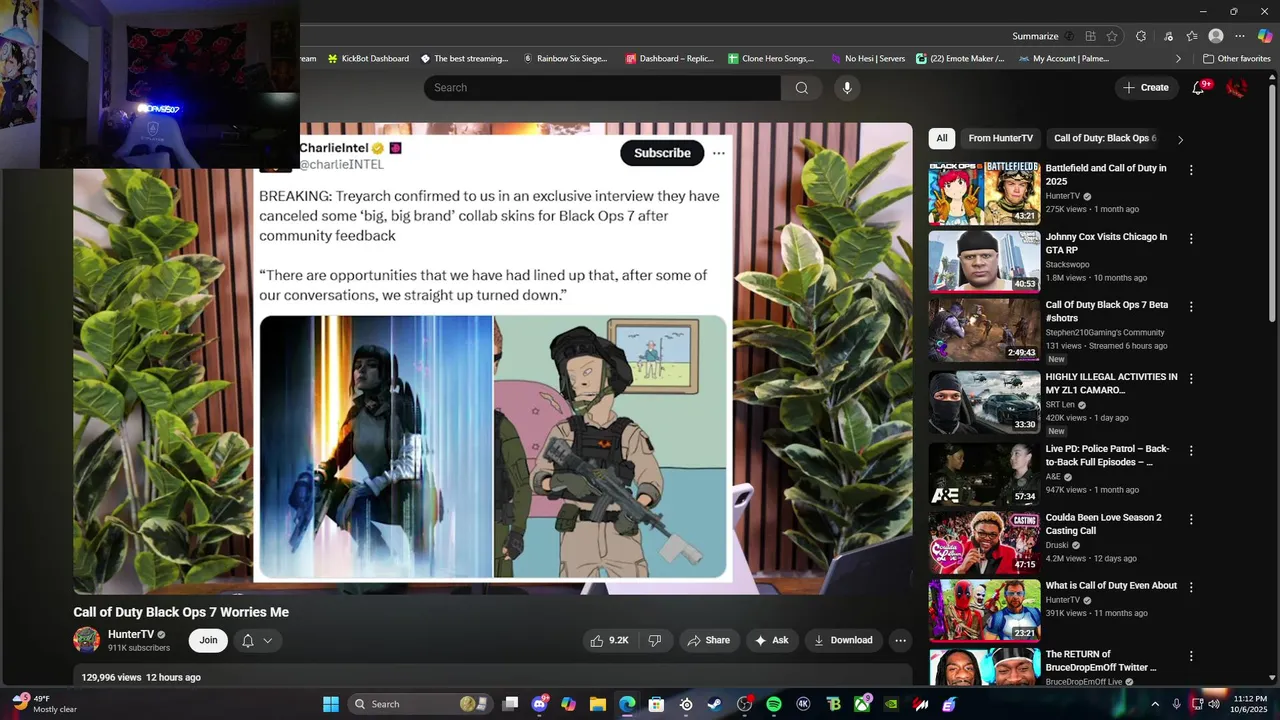Open options for Live PD Police Patrol video

1191,450
